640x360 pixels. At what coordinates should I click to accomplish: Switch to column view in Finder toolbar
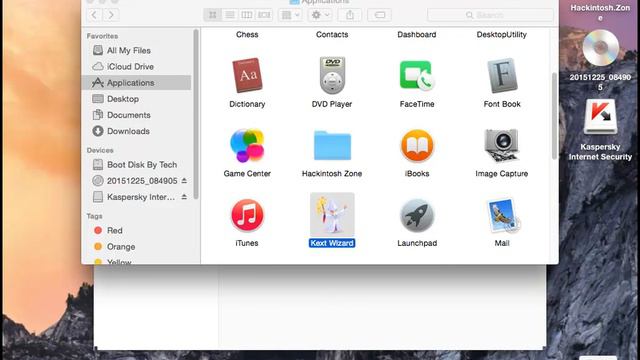(247, 15)
